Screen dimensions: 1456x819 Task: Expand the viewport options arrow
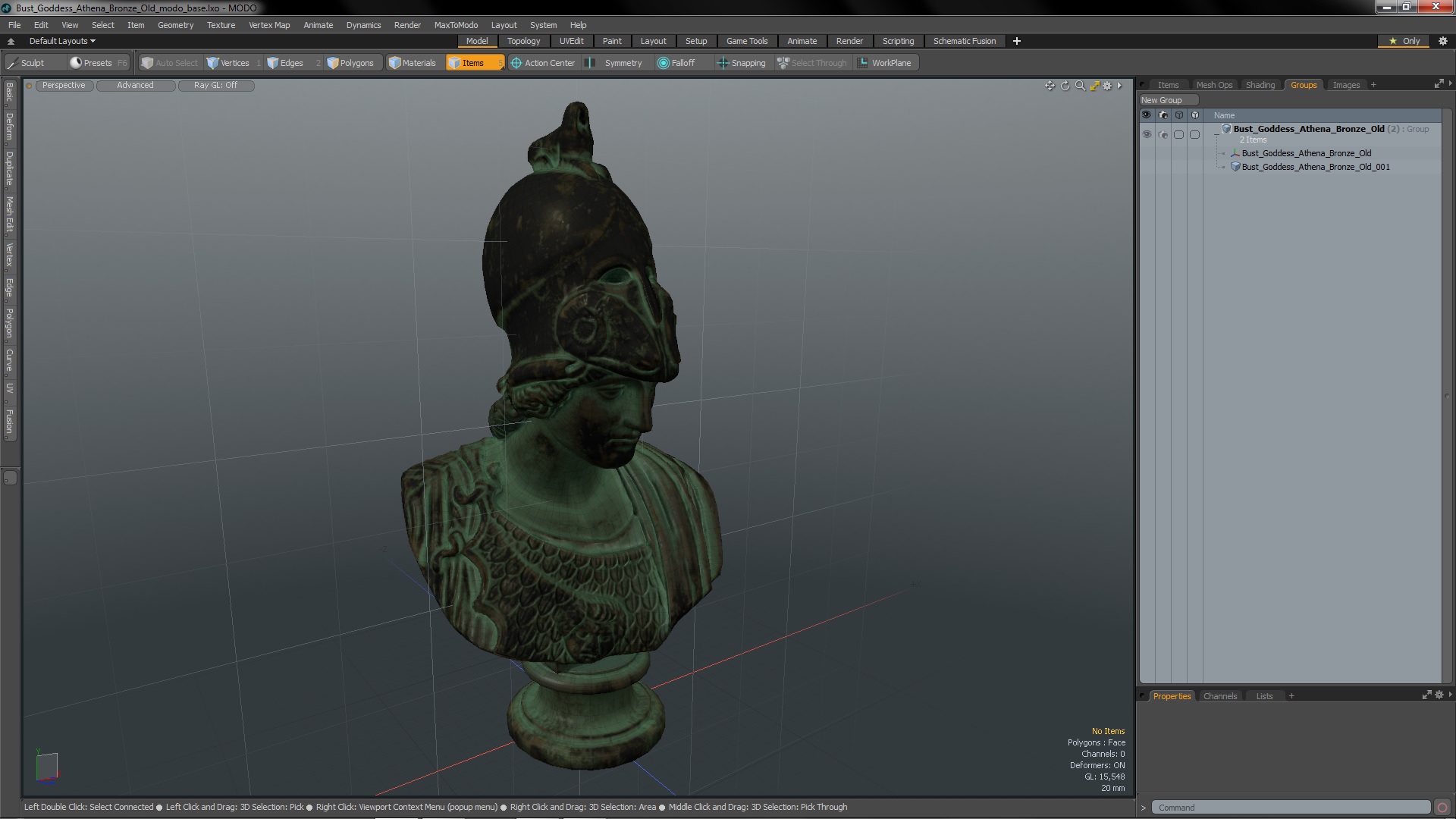pyautogui.click(x=1119, y=86)
